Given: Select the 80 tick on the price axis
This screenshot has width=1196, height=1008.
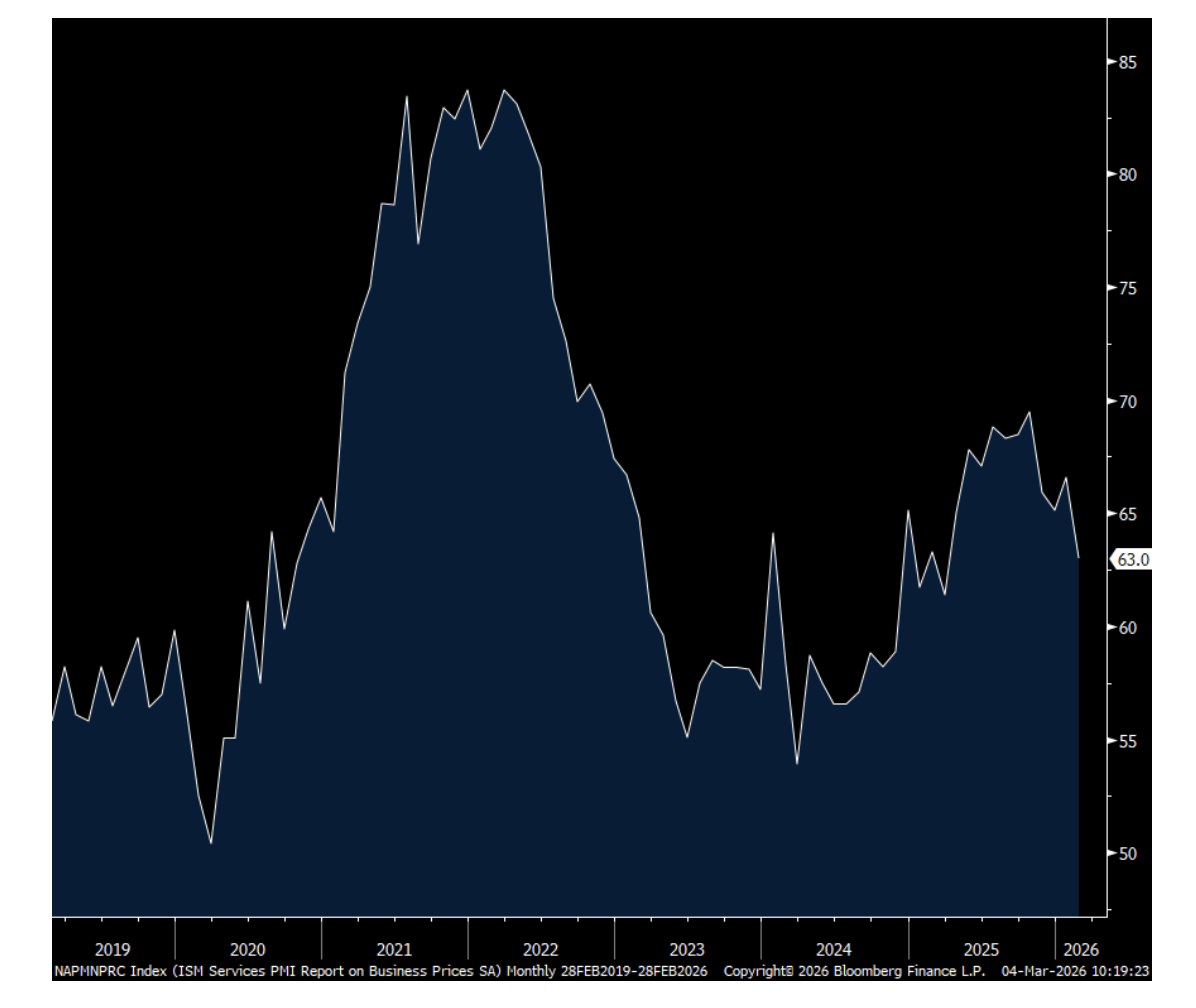Looking at the screenshot, I should pos(1126,175).
